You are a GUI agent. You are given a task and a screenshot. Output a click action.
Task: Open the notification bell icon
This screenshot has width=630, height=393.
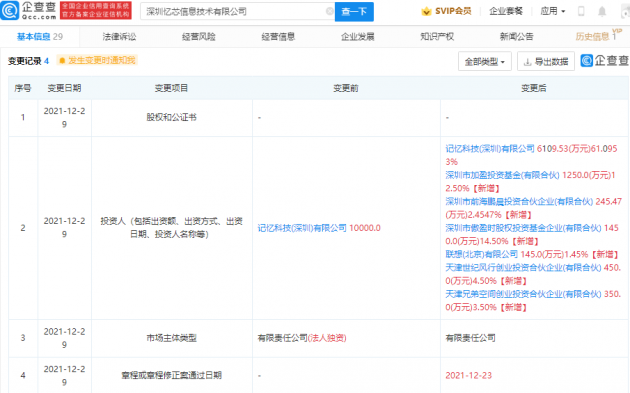tap(602, 11)
